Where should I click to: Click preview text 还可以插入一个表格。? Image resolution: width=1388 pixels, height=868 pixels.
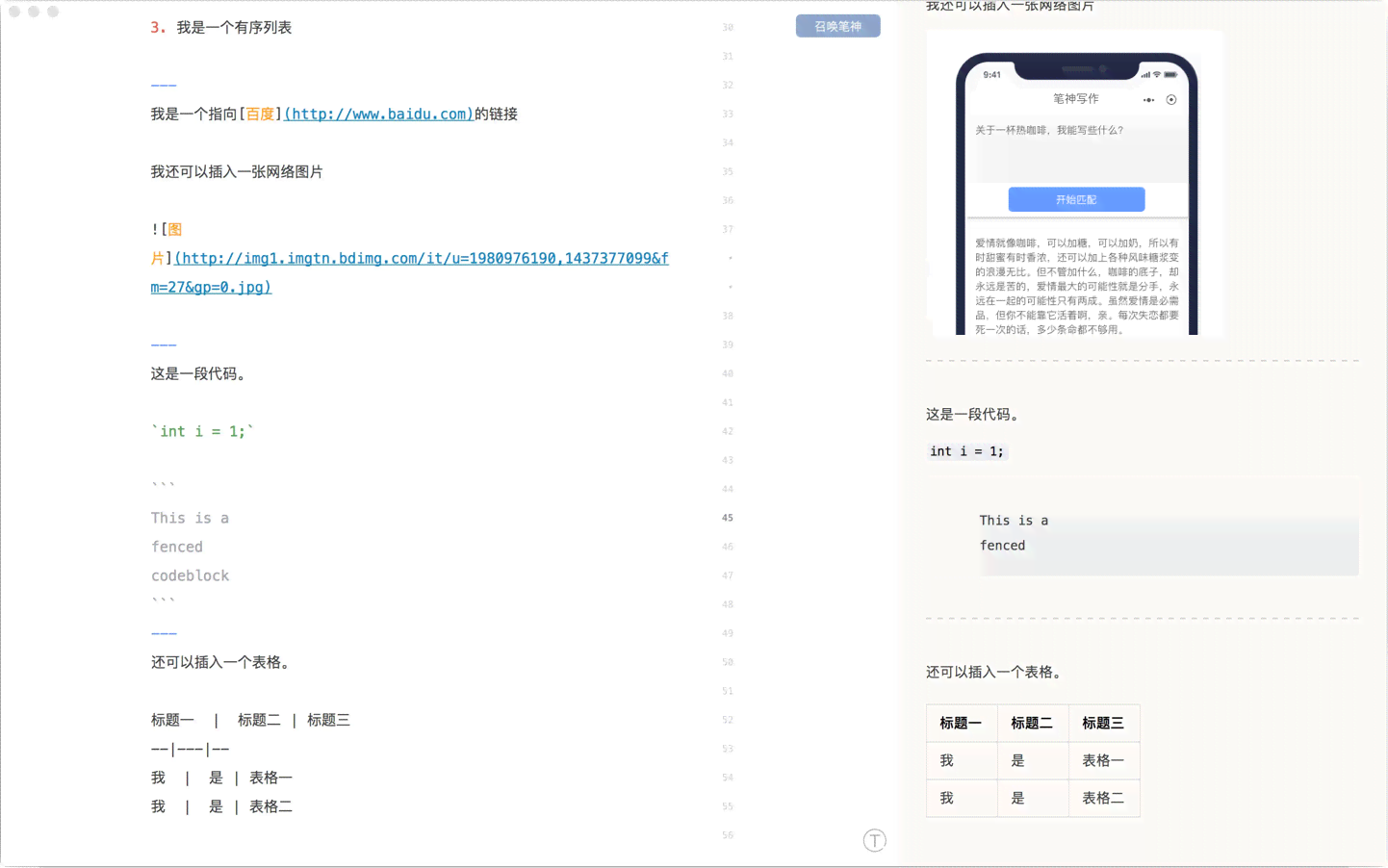tap(996, 672)
